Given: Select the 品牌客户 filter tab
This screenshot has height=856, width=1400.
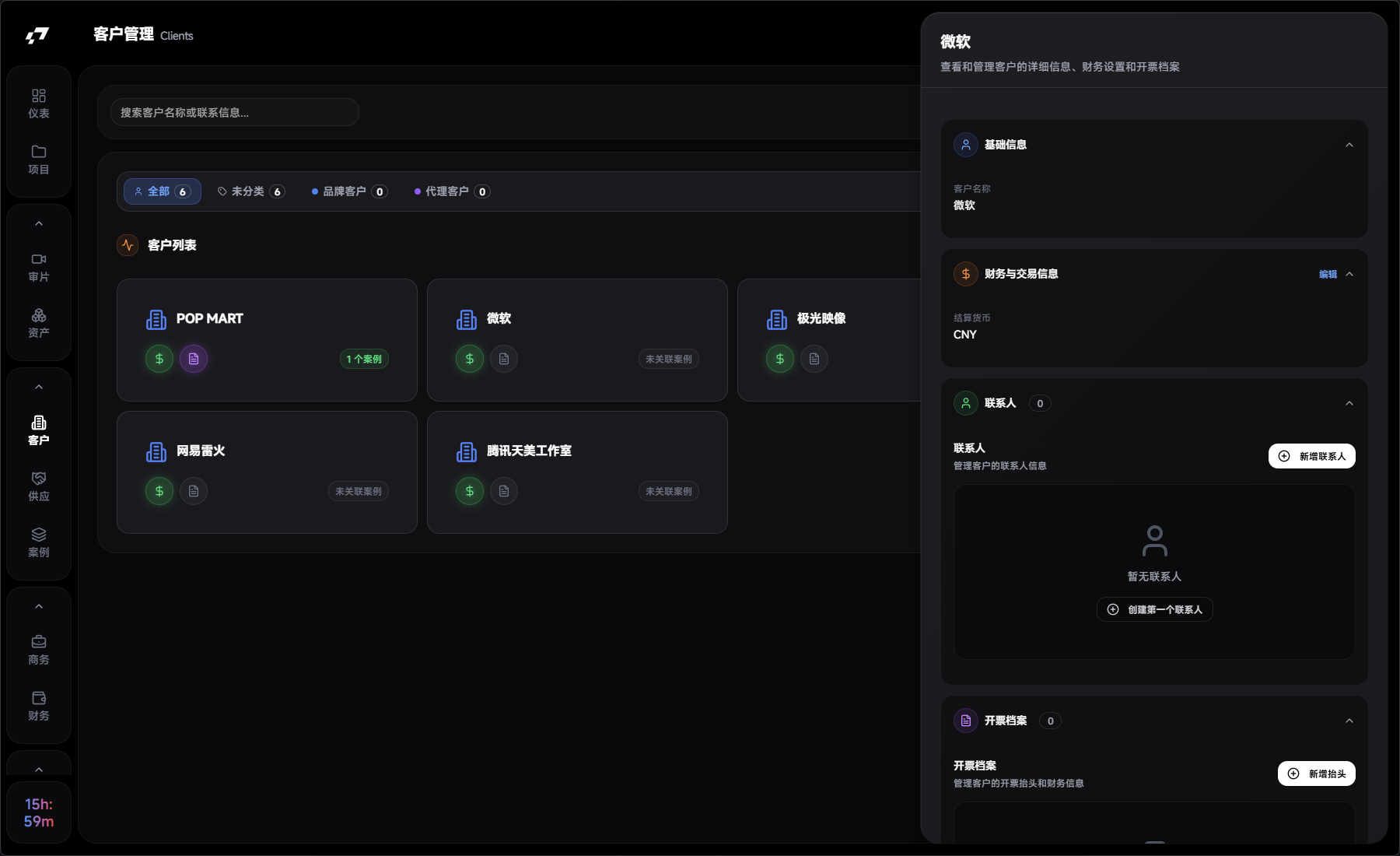Looking at the screenshot, I should click(349, 191).
